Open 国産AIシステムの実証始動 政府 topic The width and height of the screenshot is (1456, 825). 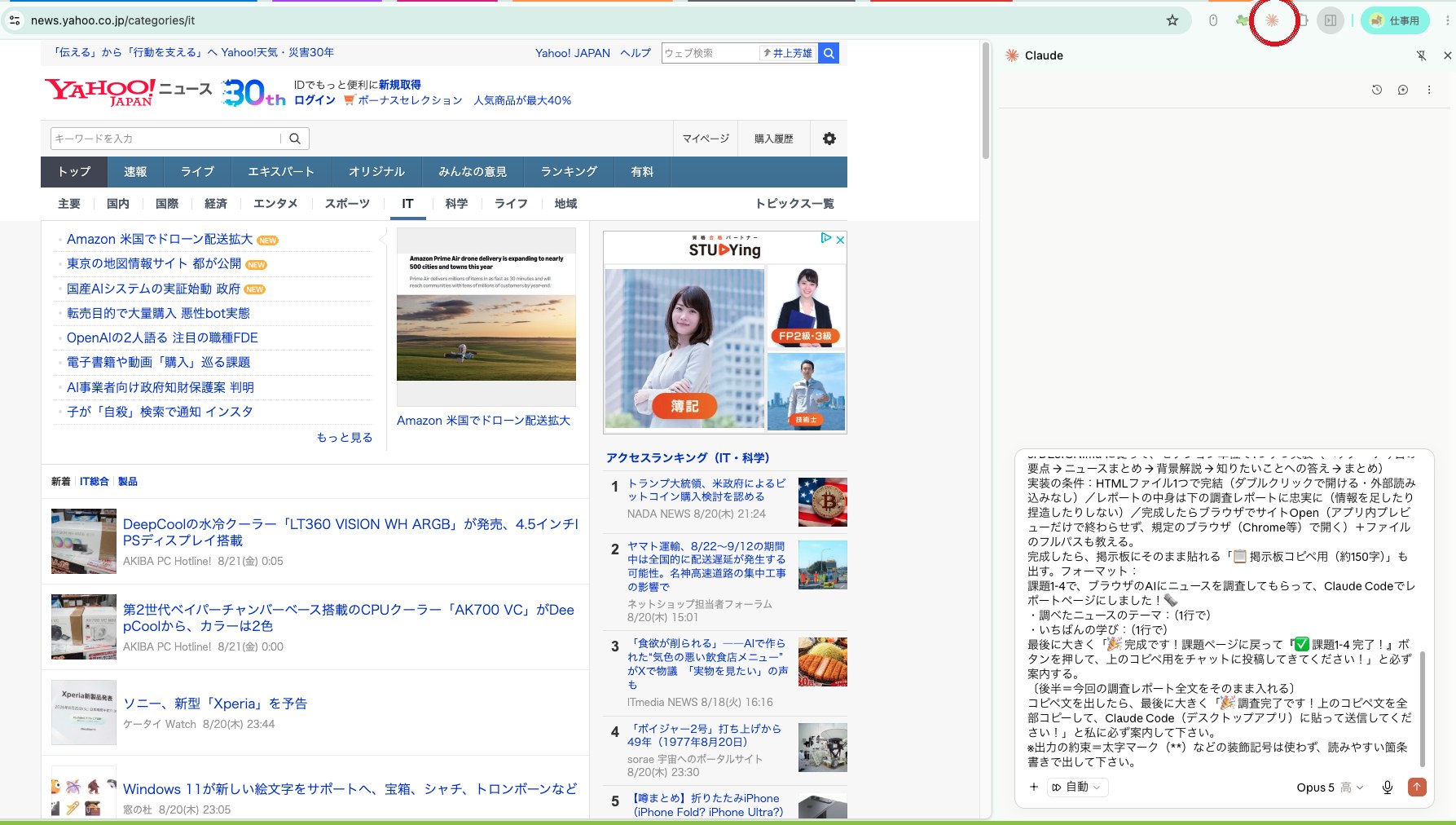click(x=153, y=289)
